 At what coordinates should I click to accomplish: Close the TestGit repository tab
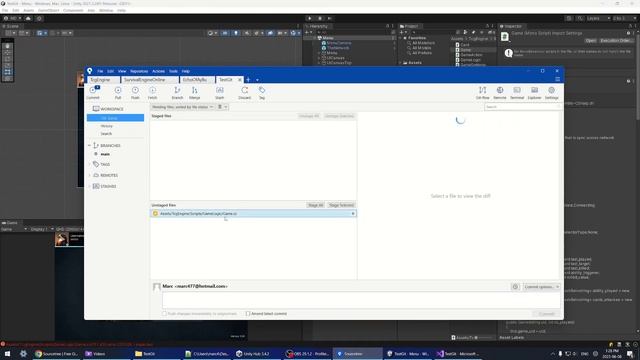(240, 80)
